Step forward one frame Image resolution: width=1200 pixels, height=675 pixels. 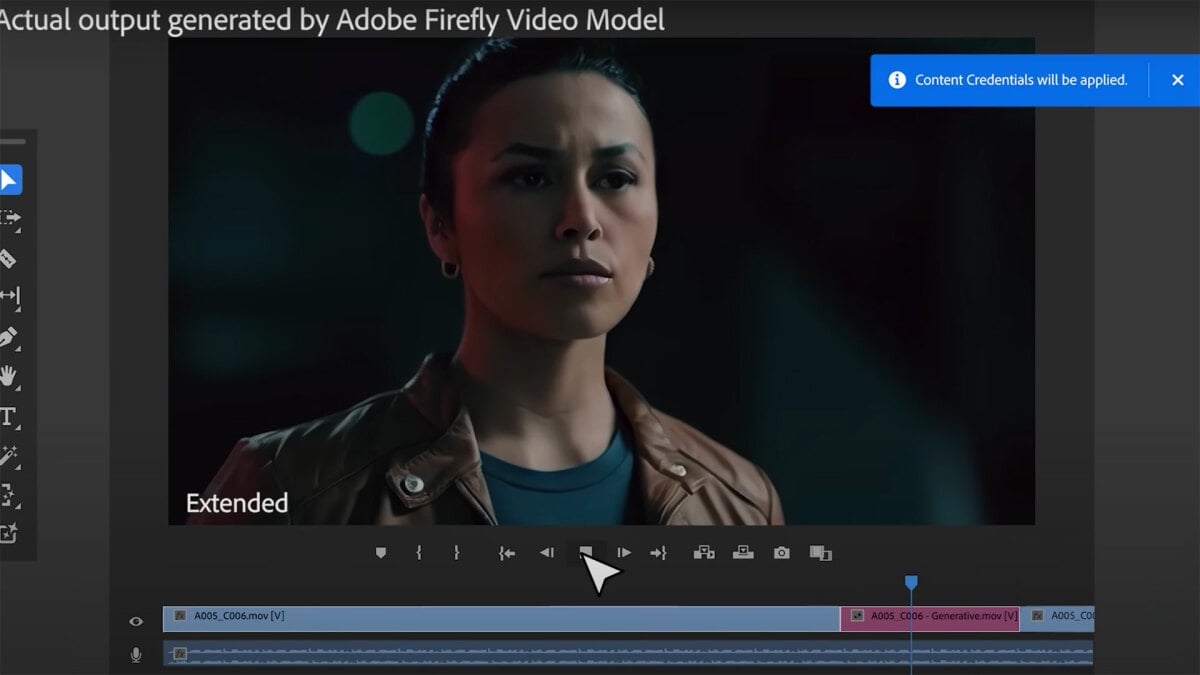(x=624, y=551)
